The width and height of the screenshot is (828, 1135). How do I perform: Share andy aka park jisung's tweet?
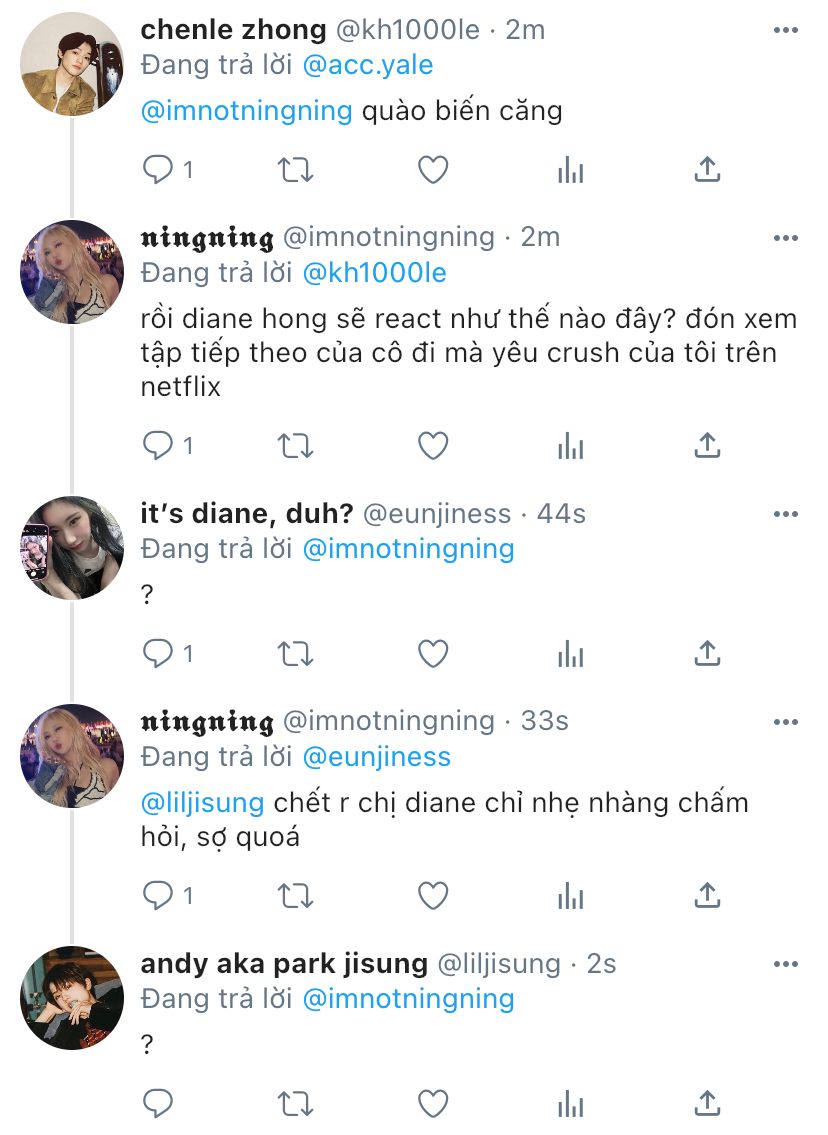coord(707,1104)
